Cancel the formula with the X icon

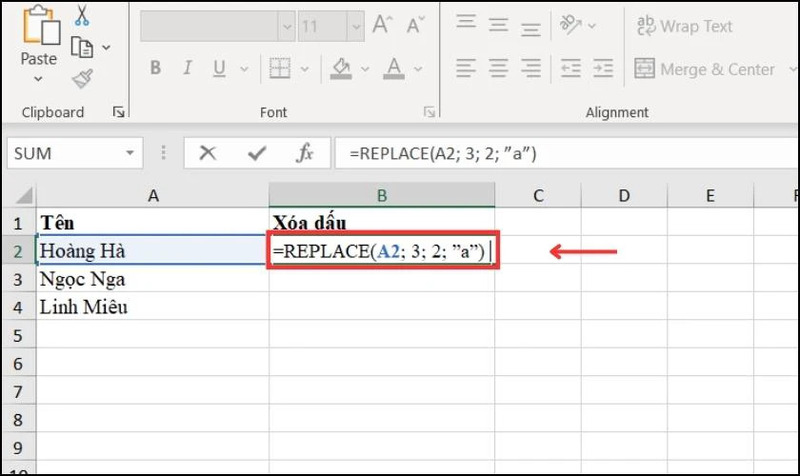(x=208, y=153)
